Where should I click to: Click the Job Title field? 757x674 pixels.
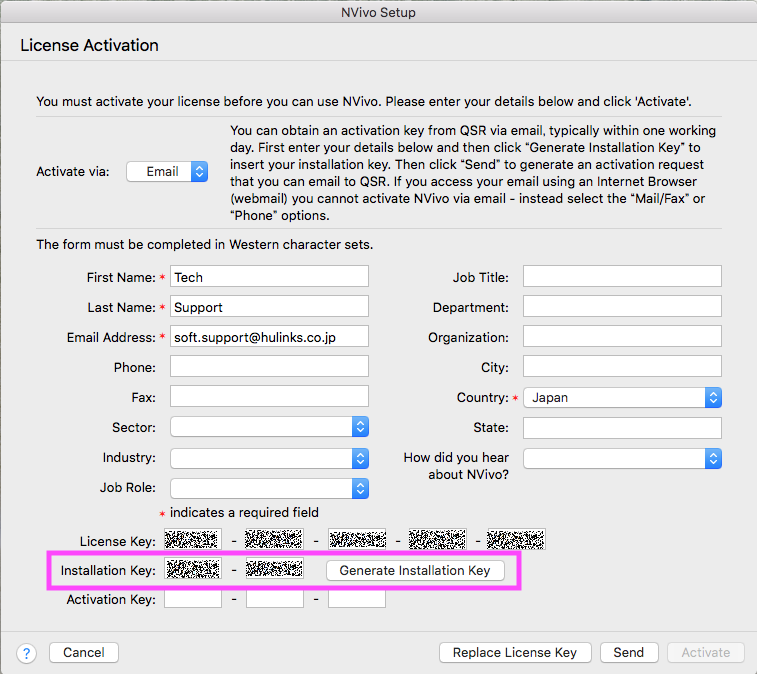tap(622, 277)
